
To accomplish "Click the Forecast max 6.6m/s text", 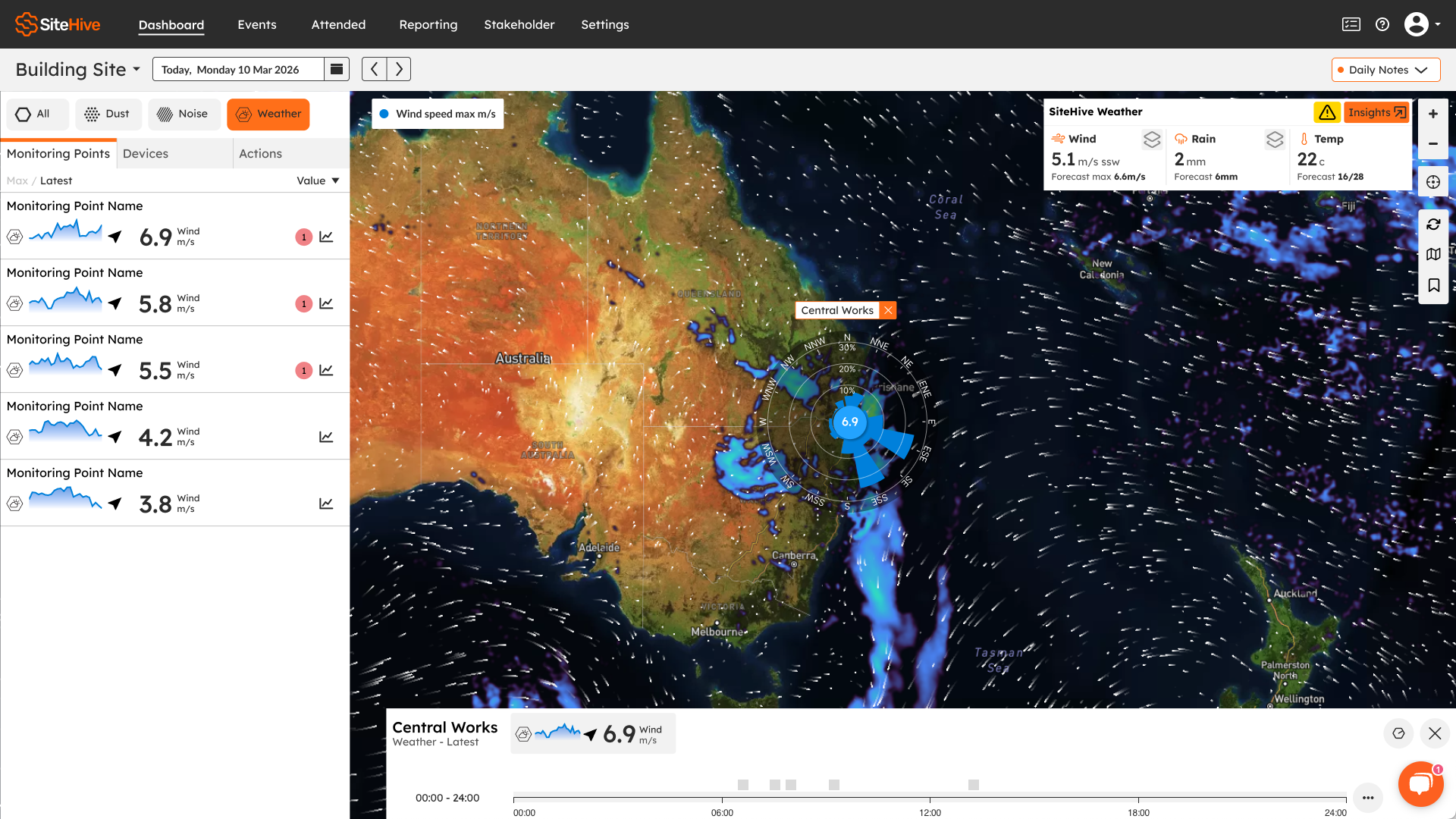I will coord(1098,177).
